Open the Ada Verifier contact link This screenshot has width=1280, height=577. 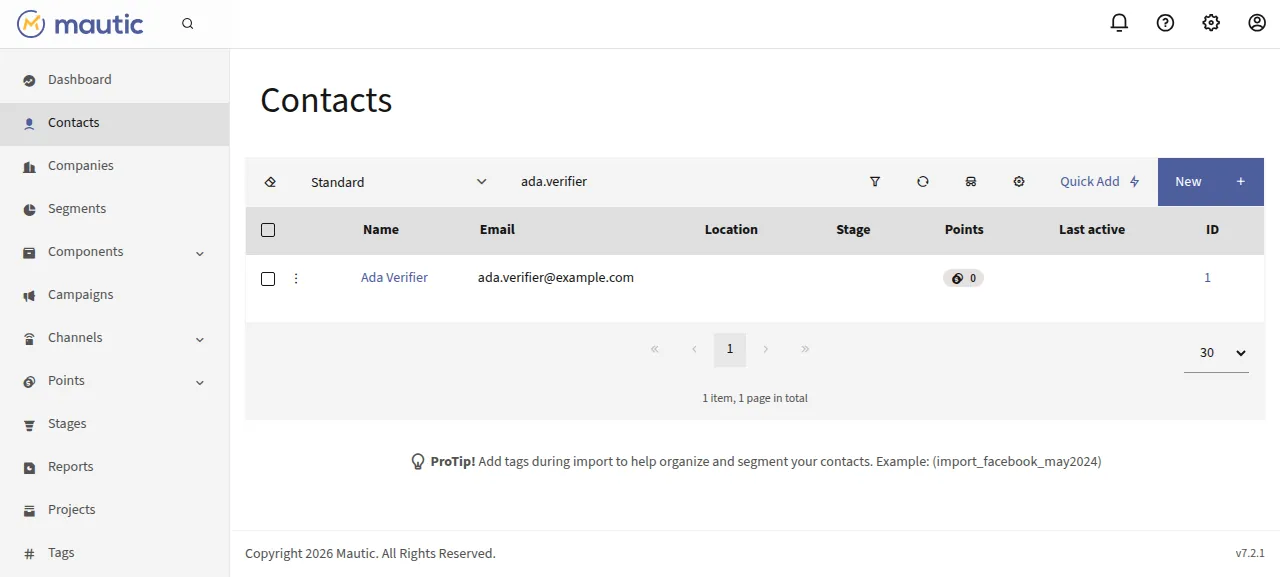[394, 278]
